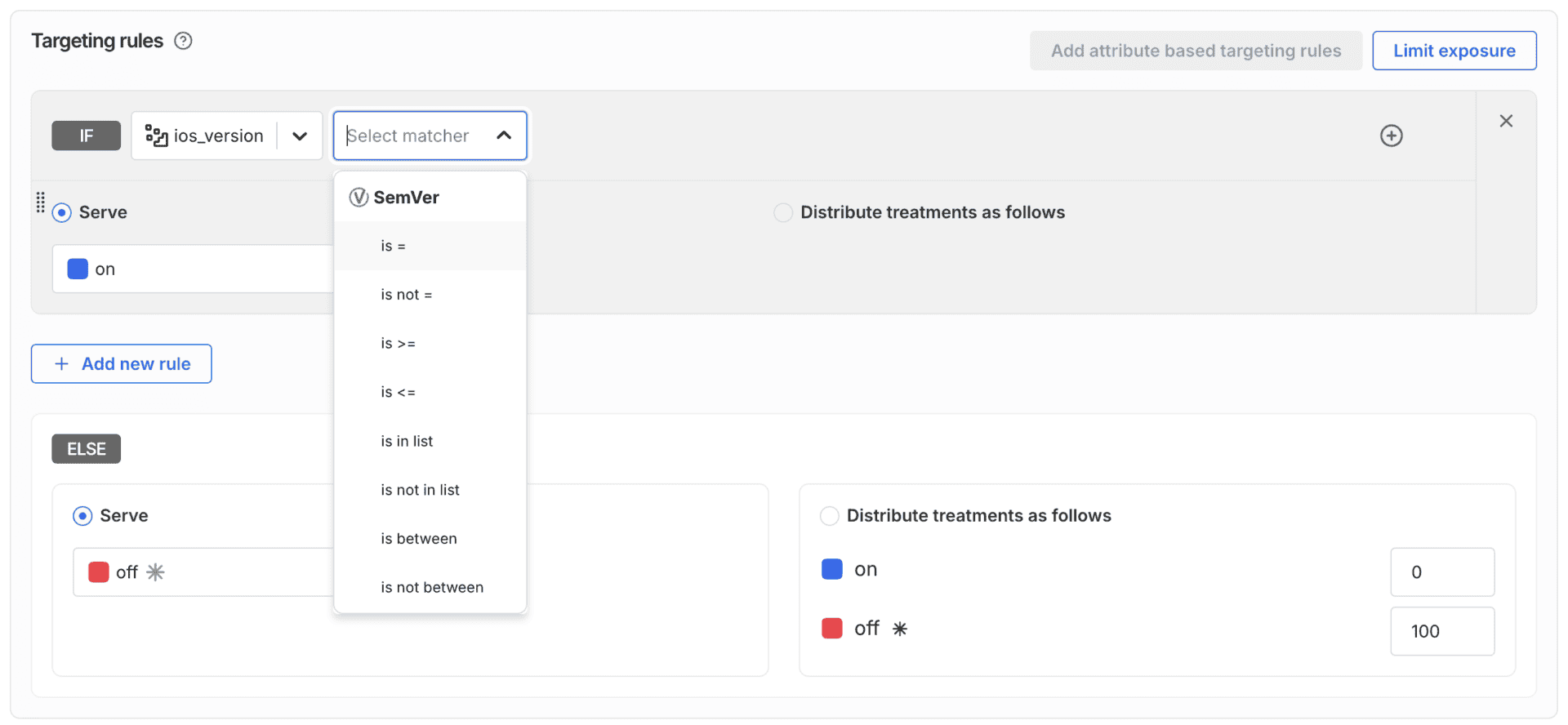Collapse the Select matcher dropdown

pos(504,136)
